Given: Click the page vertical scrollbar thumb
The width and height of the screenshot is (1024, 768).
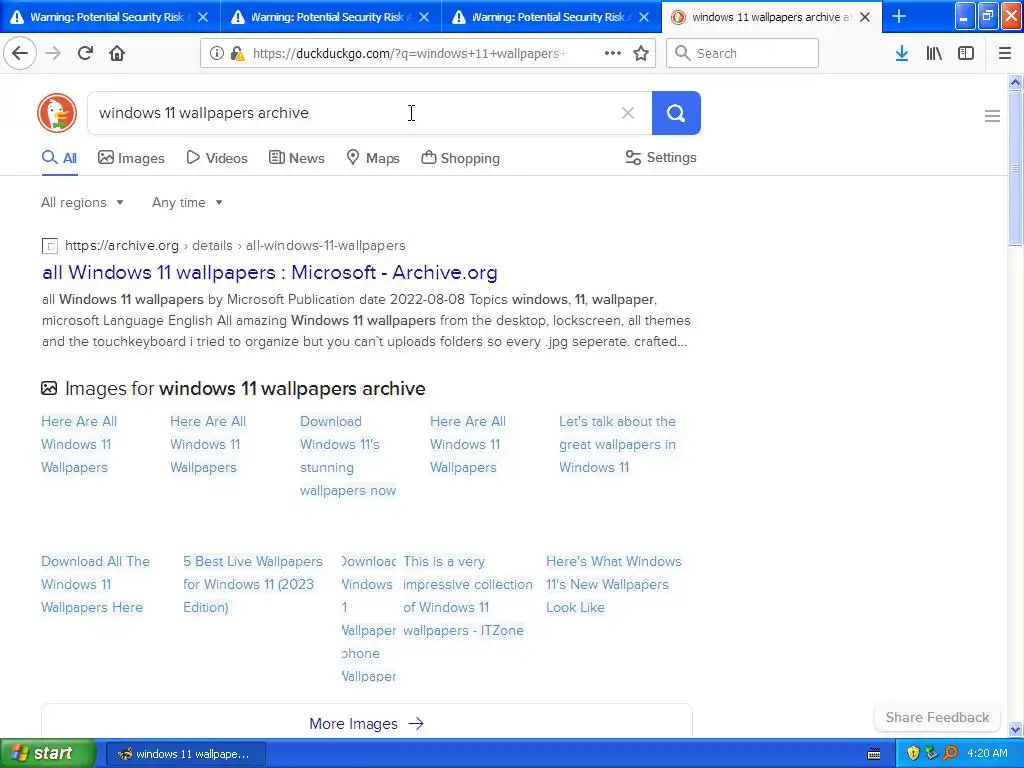Looking at the screenshot, I should coord(1015,168).
